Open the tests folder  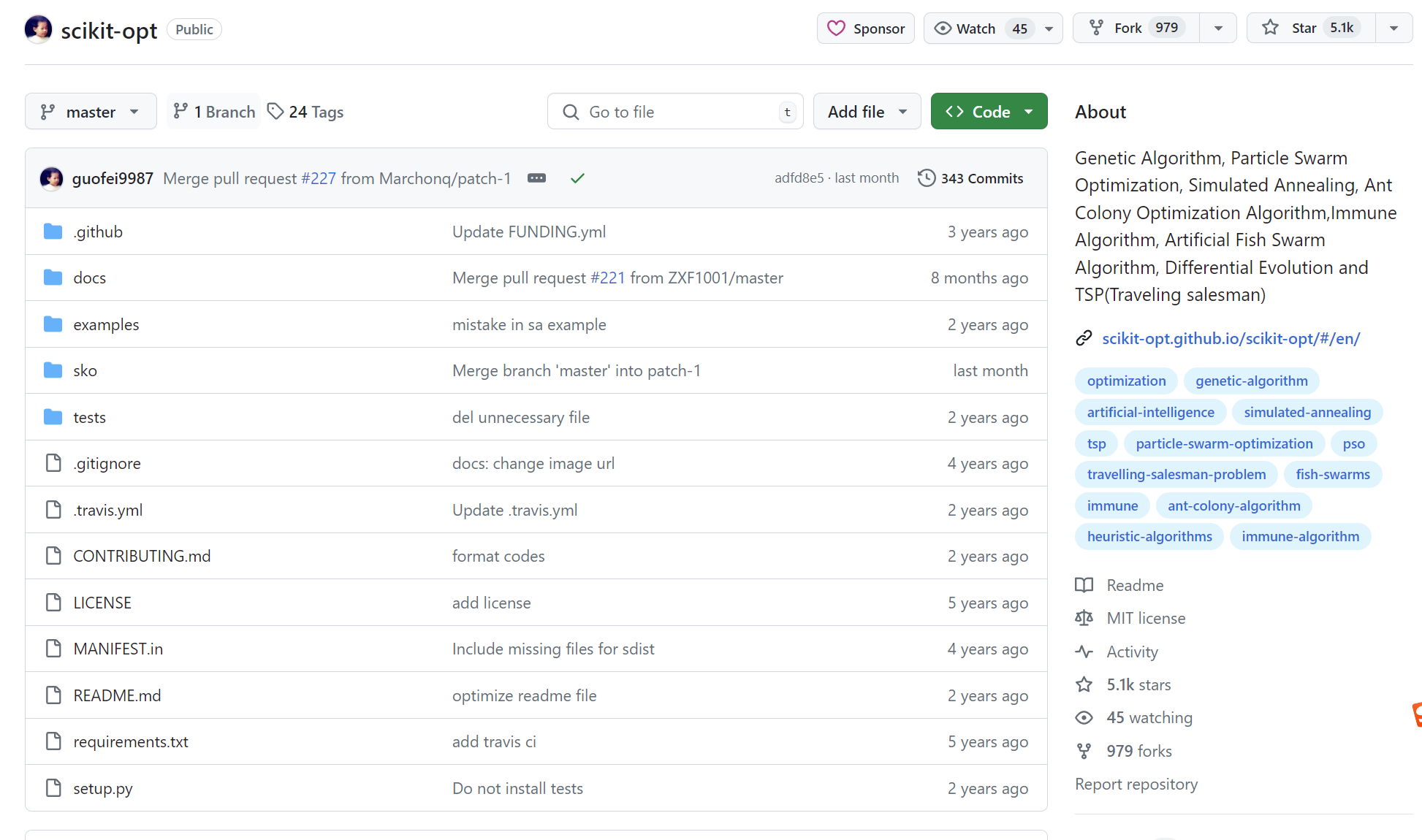(x=89, y=417)
